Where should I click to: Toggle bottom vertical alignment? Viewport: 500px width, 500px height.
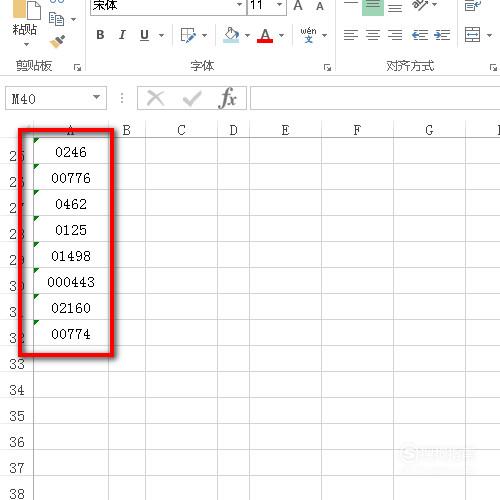[x=395, y=7]
